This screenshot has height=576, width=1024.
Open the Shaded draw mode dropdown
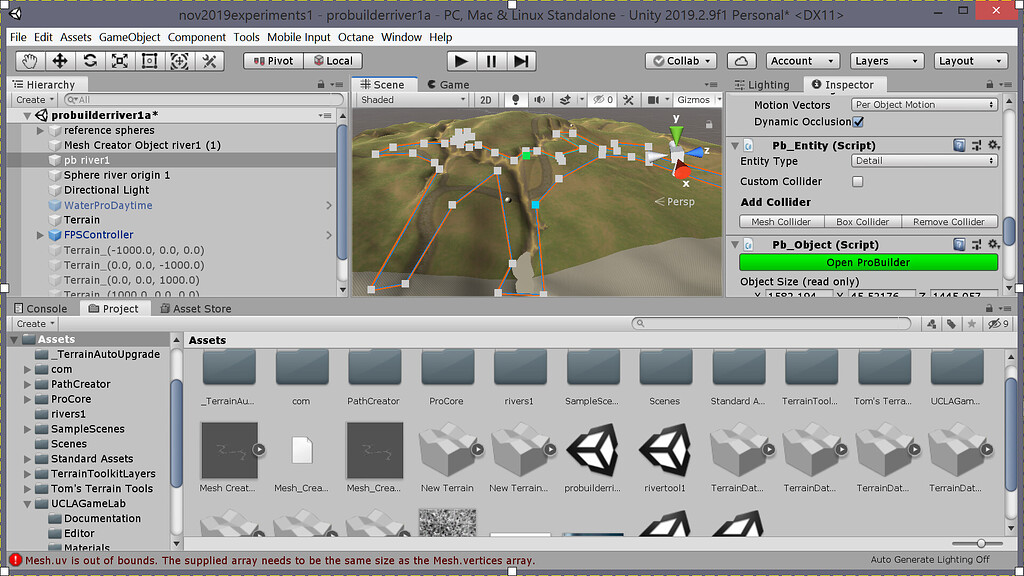tap(410, 99)
